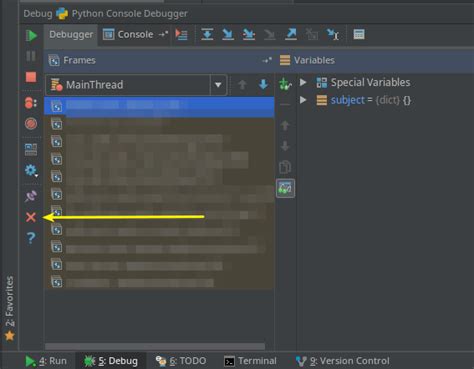Open the Evaluate Expression calculator icon
Screen dimensions: 474x369
359,34
